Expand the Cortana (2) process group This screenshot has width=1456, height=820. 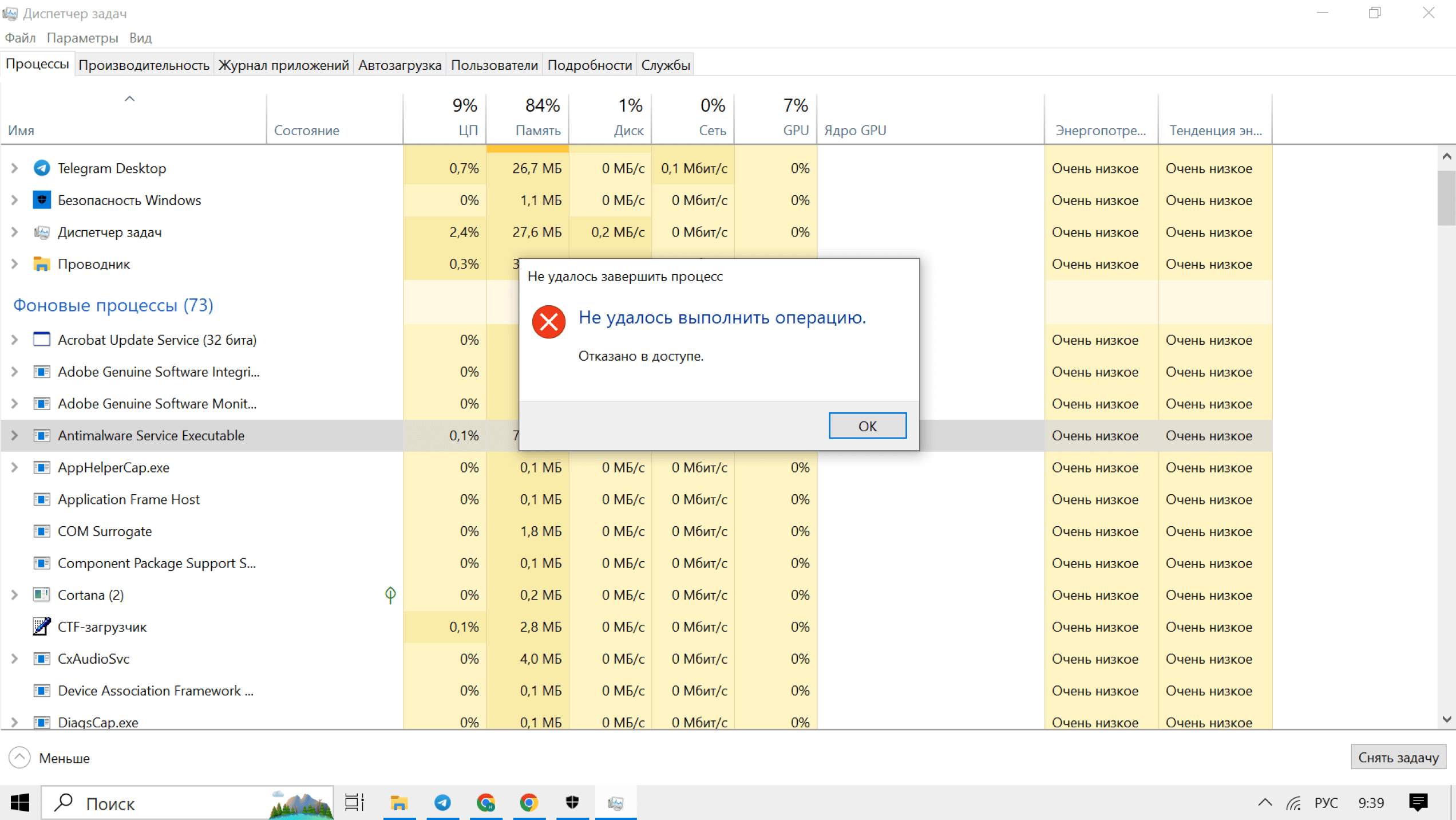tap(15, 595)
